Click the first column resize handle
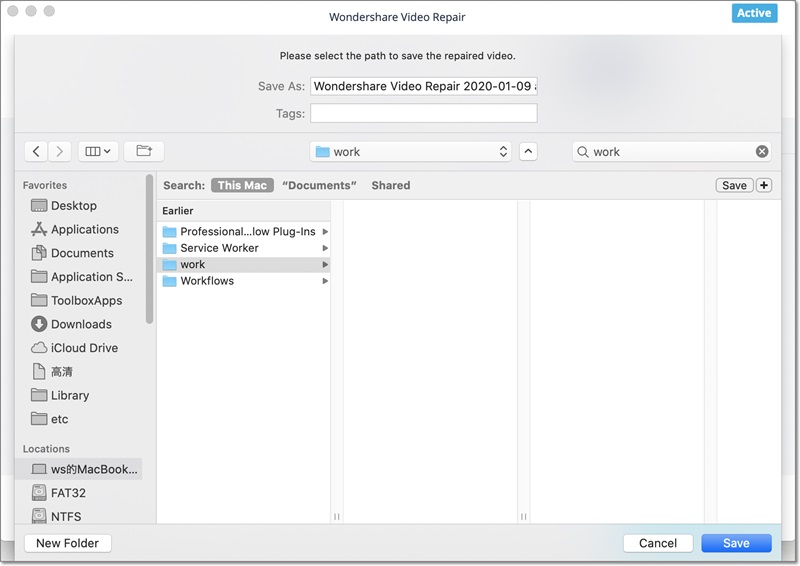Image resolution: width=800 pixels, height=566 pixels. click(x=337, y=516)
